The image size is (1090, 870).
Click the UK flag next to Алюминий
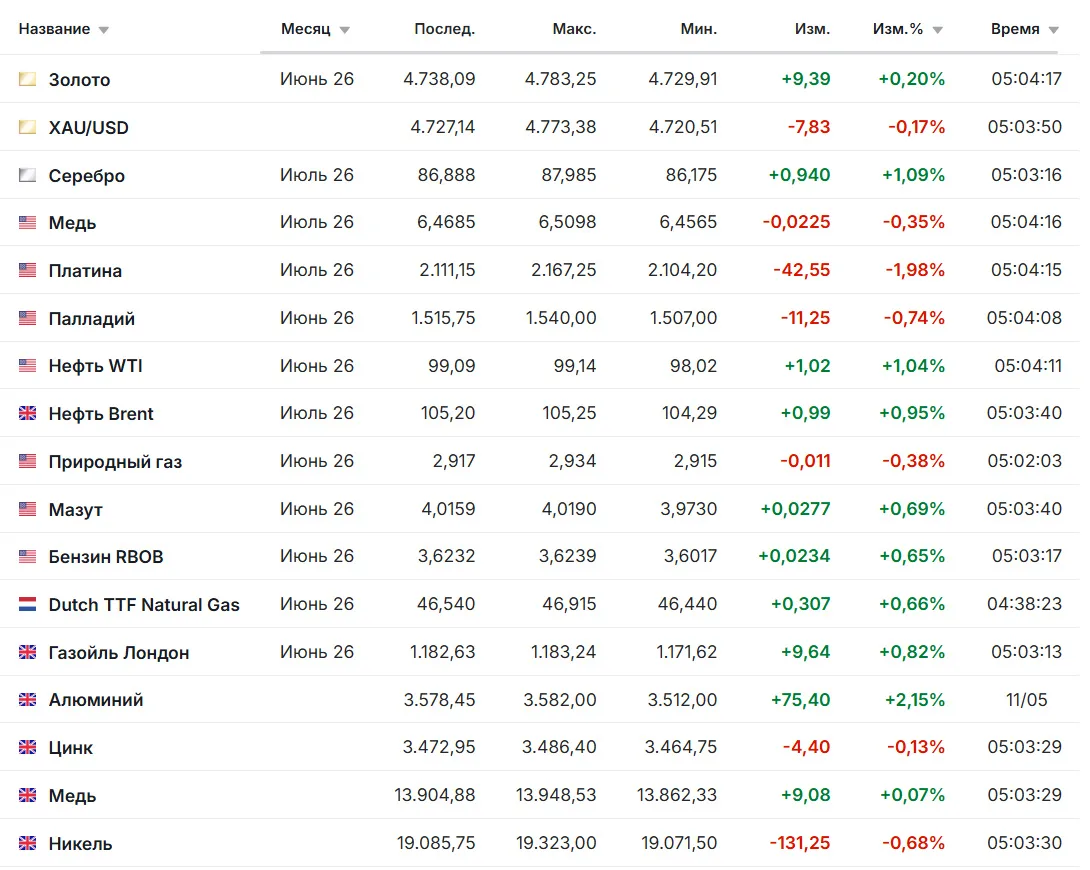point(27,700)
